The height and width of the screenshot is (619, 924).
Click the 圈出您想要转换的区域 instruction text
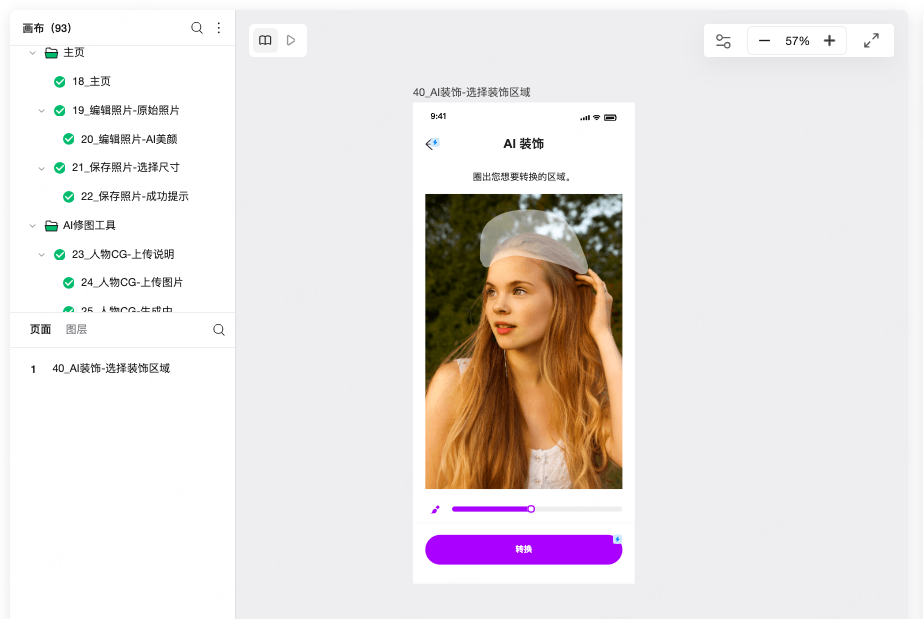click(x=522, y=177)
